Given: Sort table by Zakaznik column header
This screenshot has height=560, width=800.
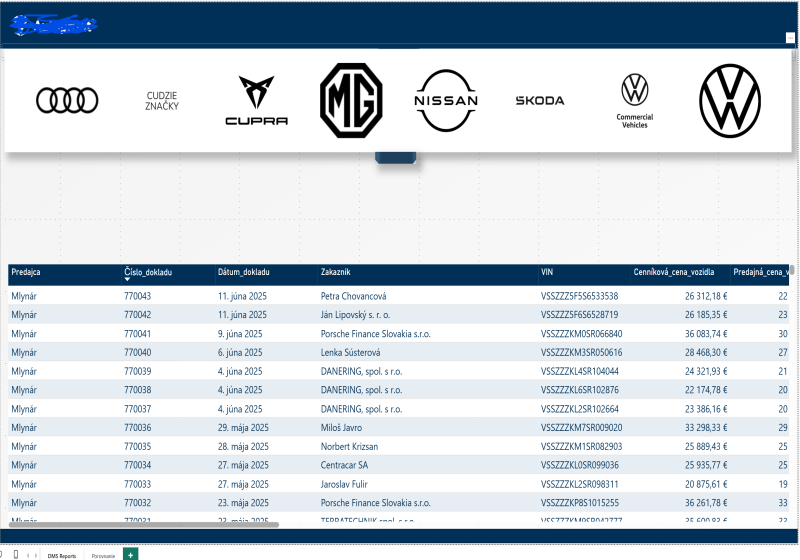Looking at the screenshot, I should [335, 272].
